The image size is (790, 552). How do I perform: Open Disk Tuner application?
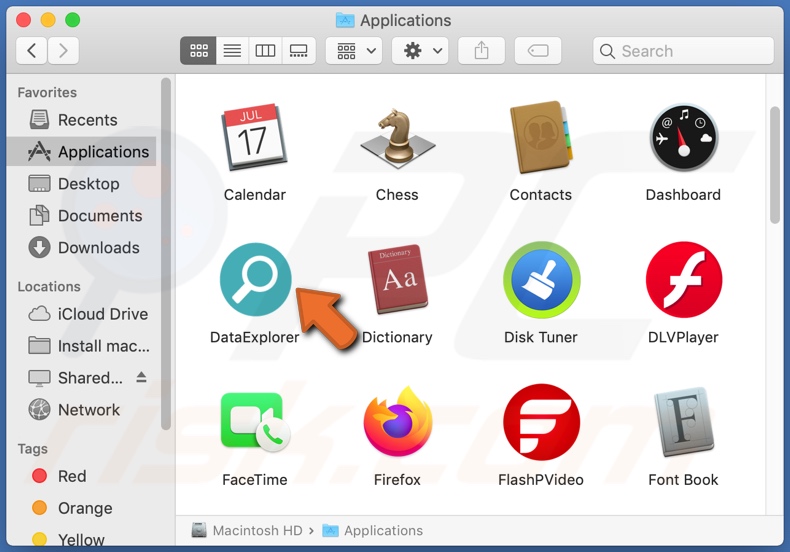pyautogui.click(x=540, y=281)
